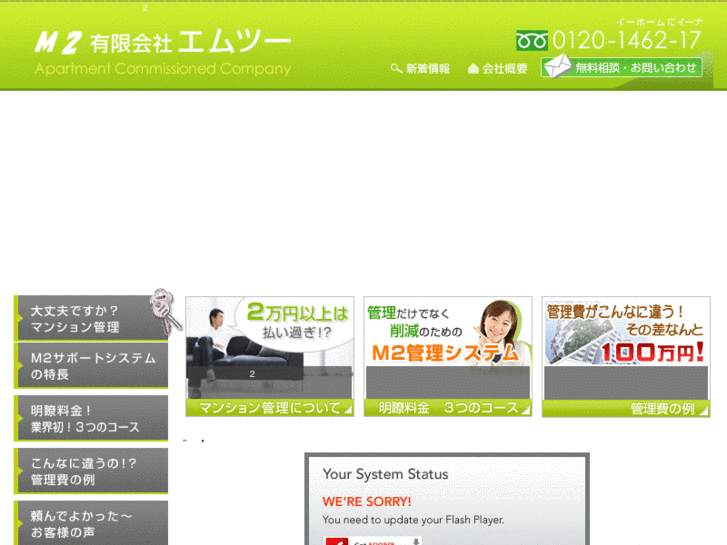727x545 pixels.
Task: Click the green free-dial phone icon
Action: coord(532,41)
